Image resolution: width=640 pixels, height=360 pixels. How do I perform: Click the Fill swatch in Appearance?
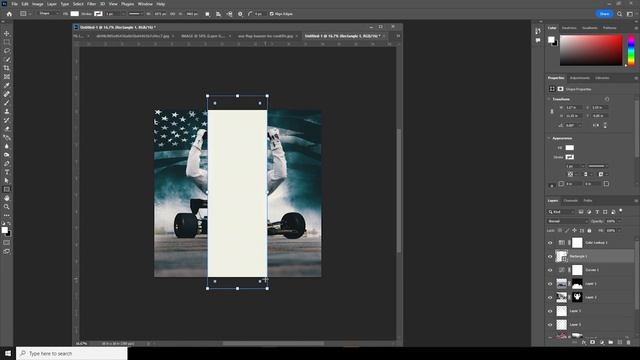click(569, 148)
